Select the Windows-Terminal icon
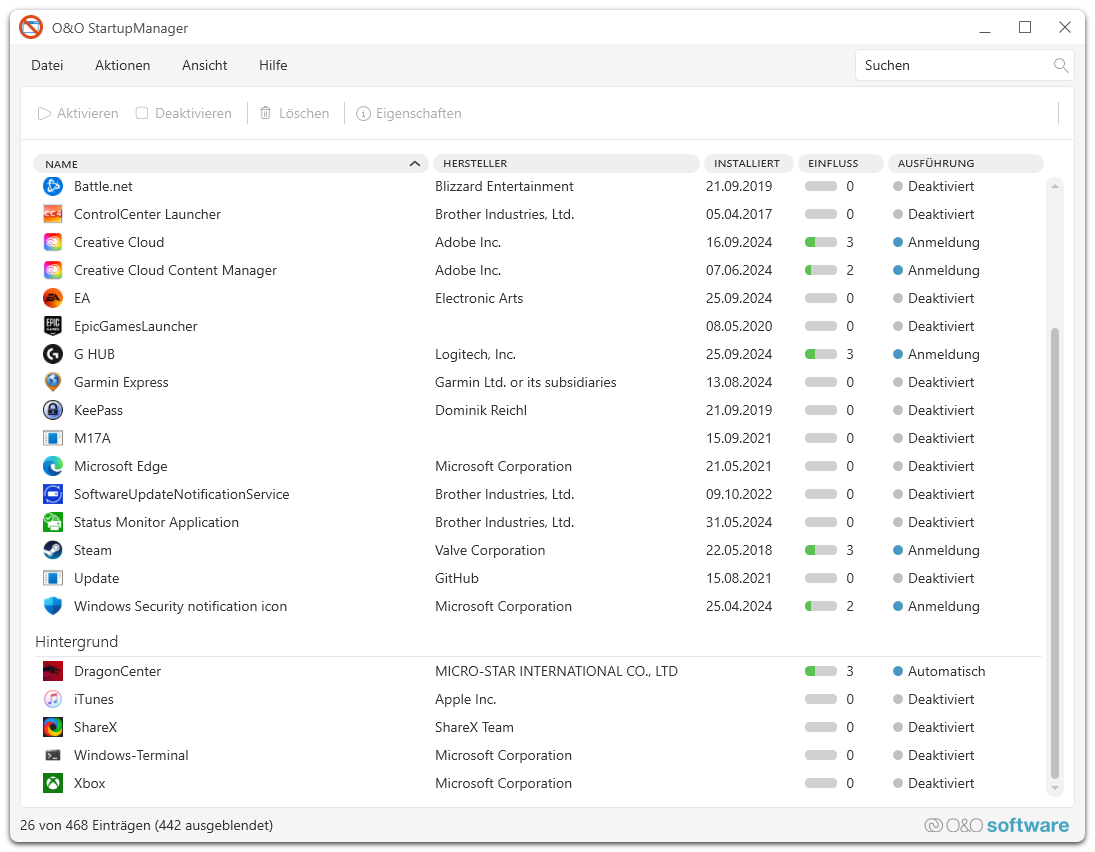This screenshot has width=1095, height=852. (x=53, y=755)
